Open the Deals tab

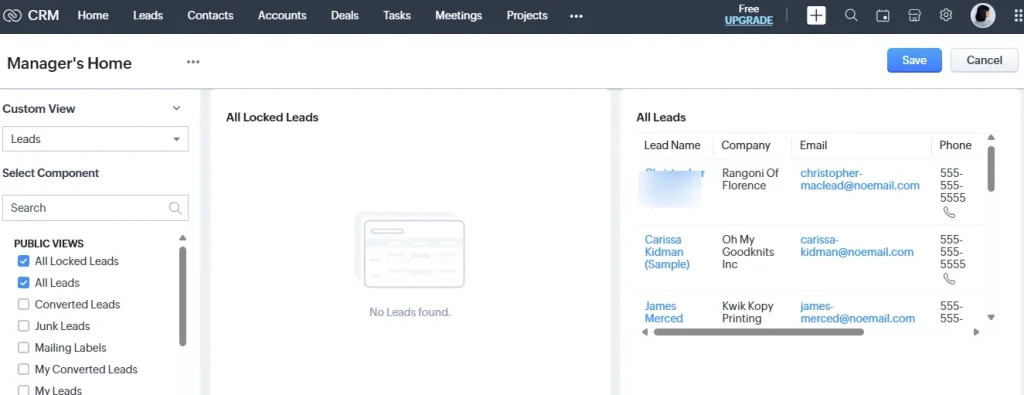point(345,15)
